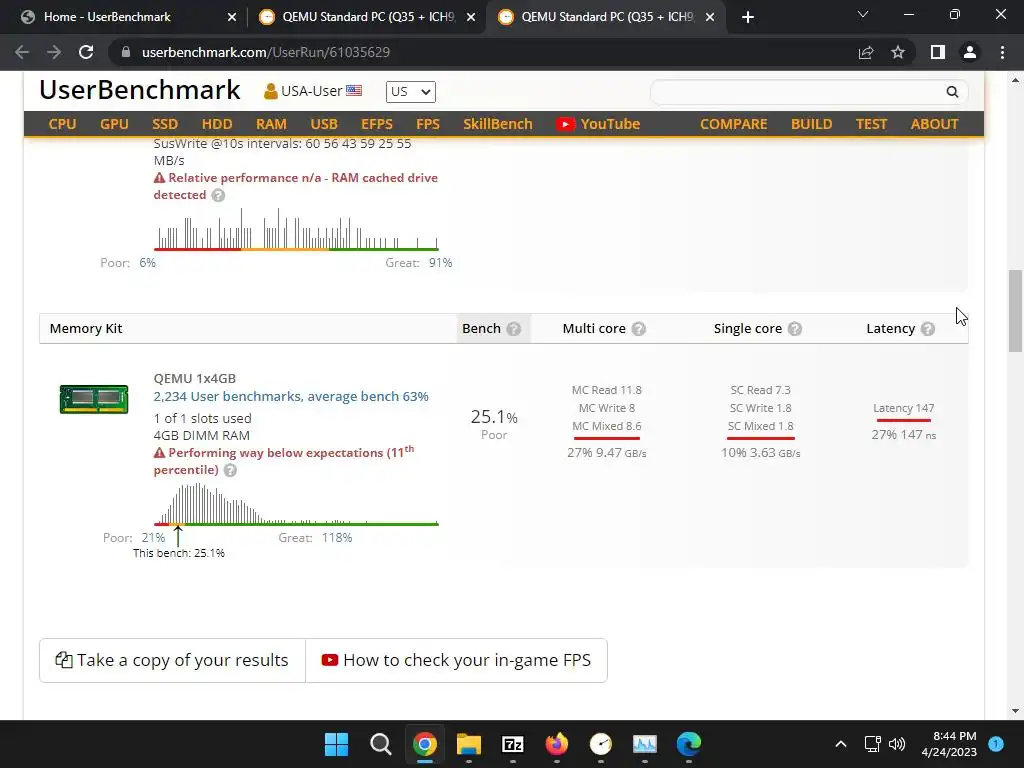Click the QEMU 1x4GB heading
Viewport: 1024px width, 768px height.
coord(195,378)
